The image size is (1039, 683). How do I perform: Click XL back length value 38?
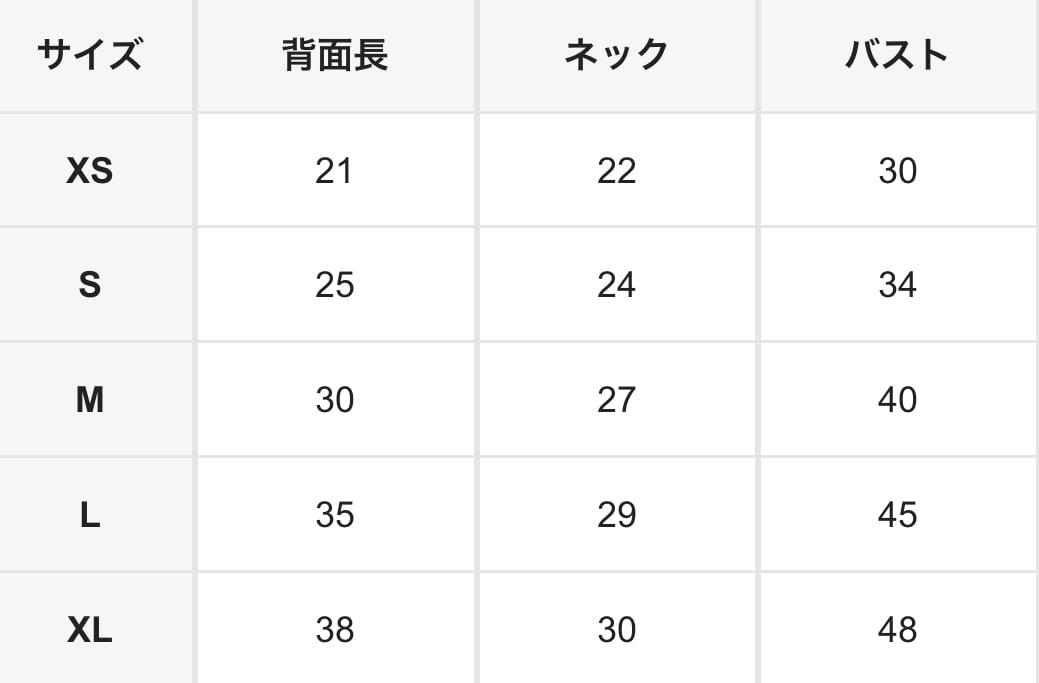(334, 630)
